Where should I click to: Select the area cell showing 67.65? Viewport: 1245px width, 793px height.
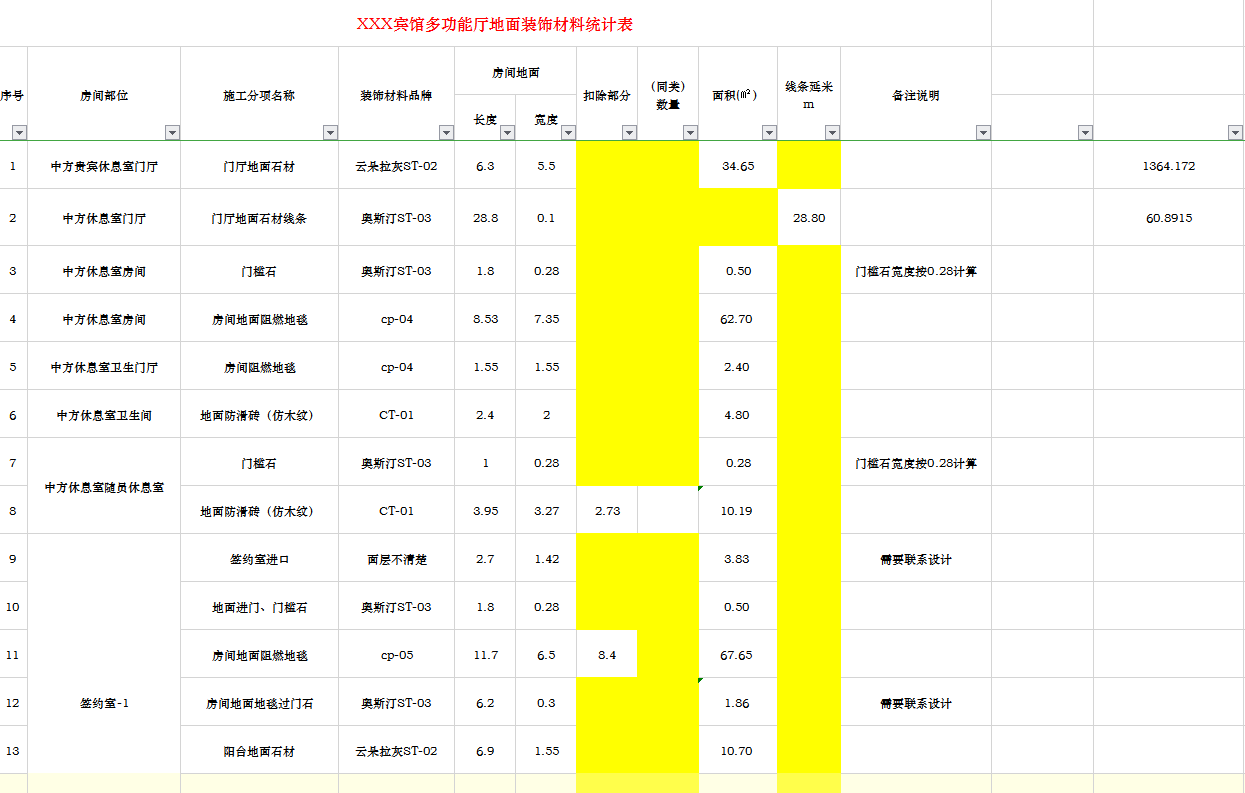point(737,655)
